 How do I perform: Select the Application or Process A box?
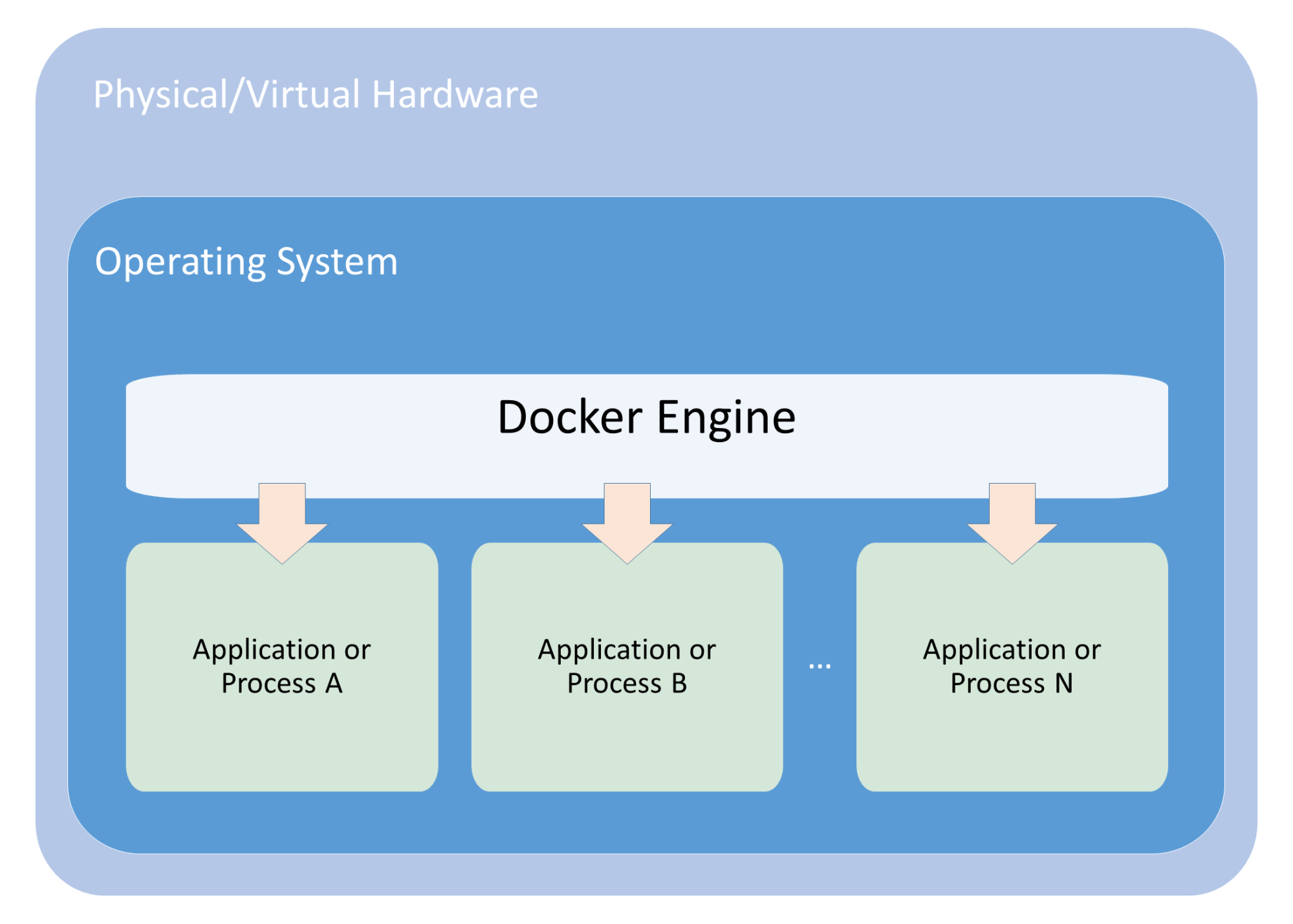point(282,667)
